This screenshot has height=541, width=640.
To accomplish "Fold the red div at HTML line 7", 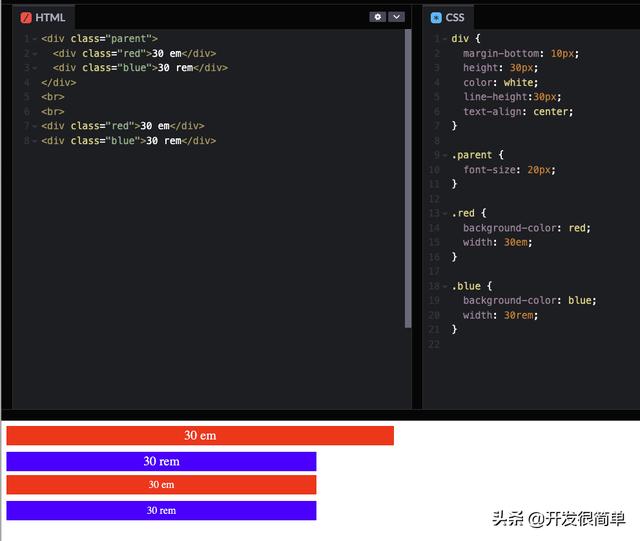I will click(x=35, y=126).
